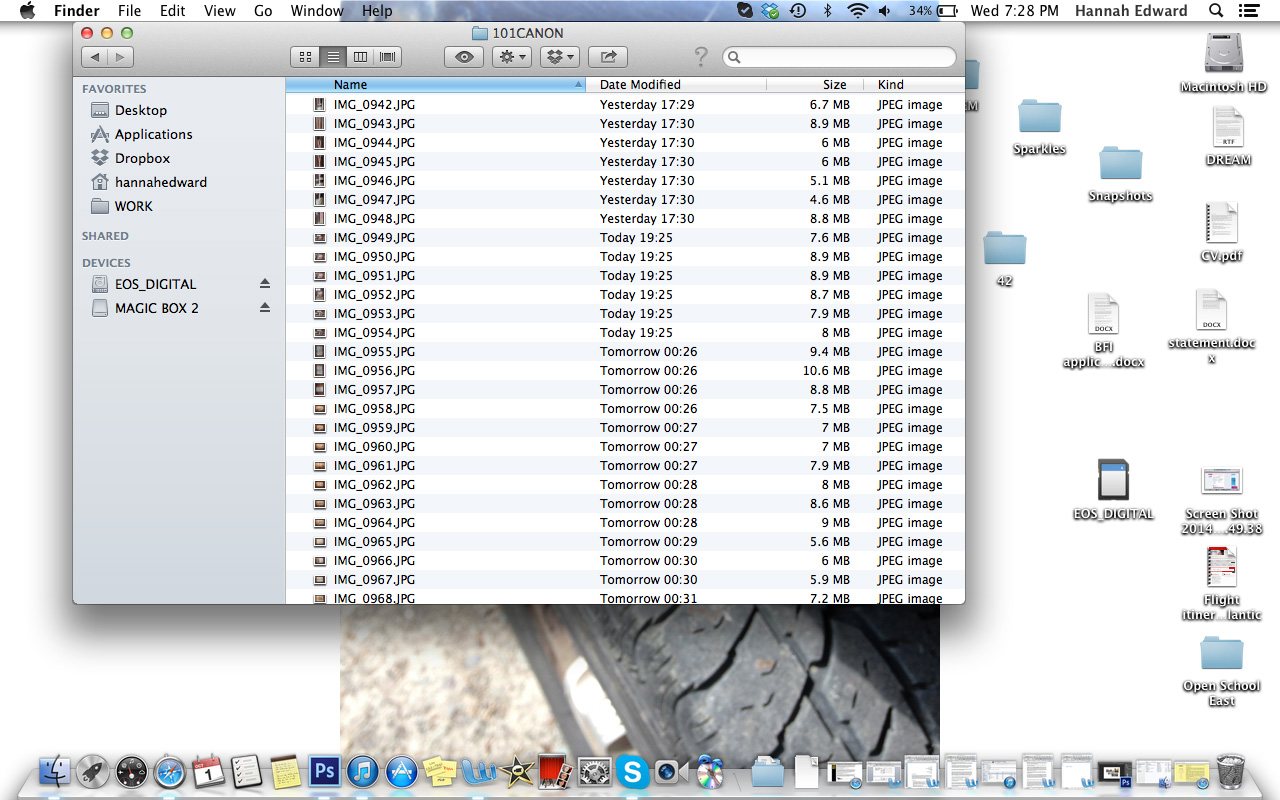Open Notification Center list icon
1280x800 pixels.
[1247, 11]
